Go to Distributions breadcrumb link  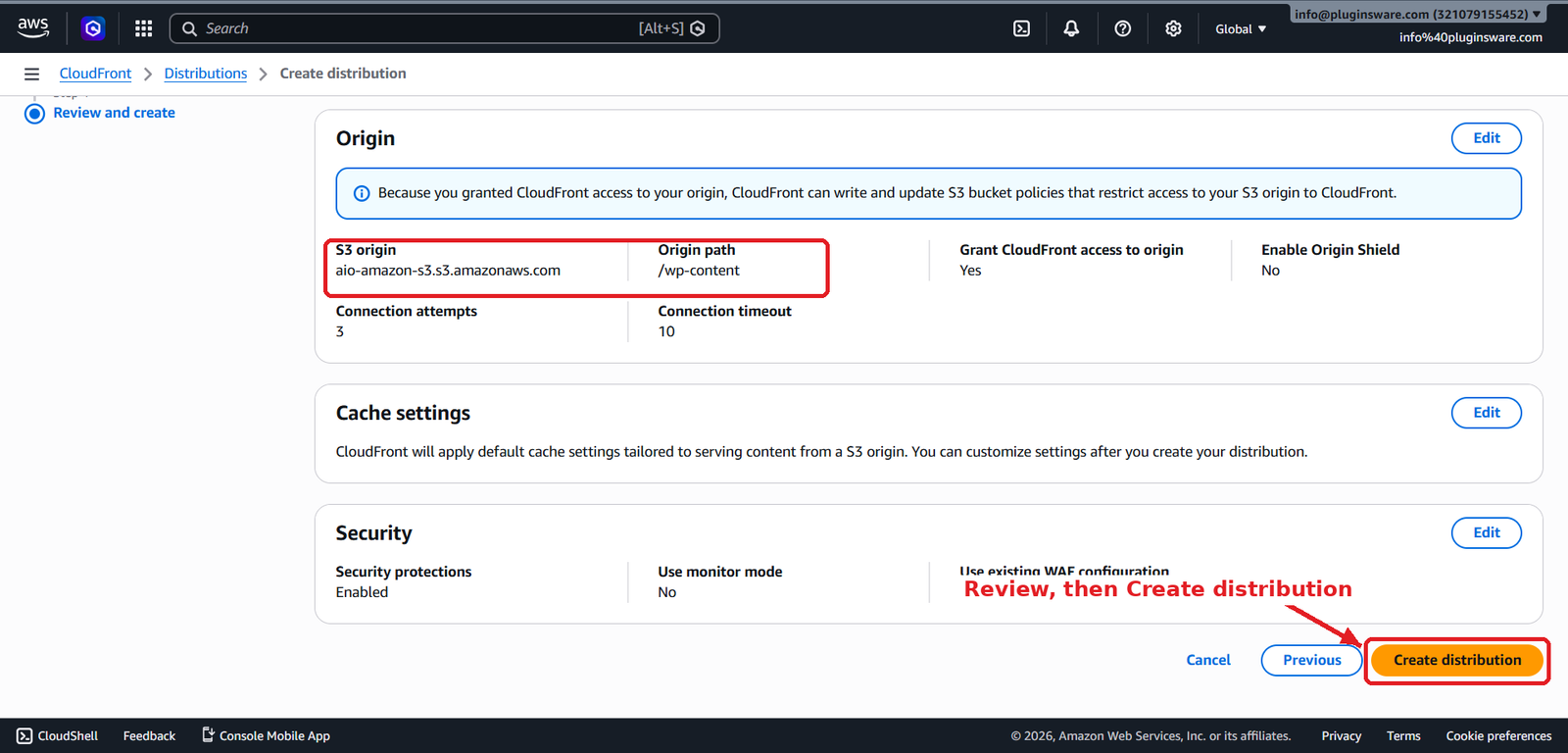(206, 74)
